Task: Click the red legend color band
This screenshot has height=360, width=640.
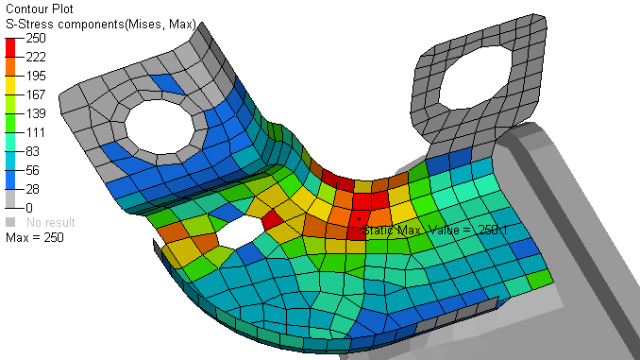Action: coord(10,48)
